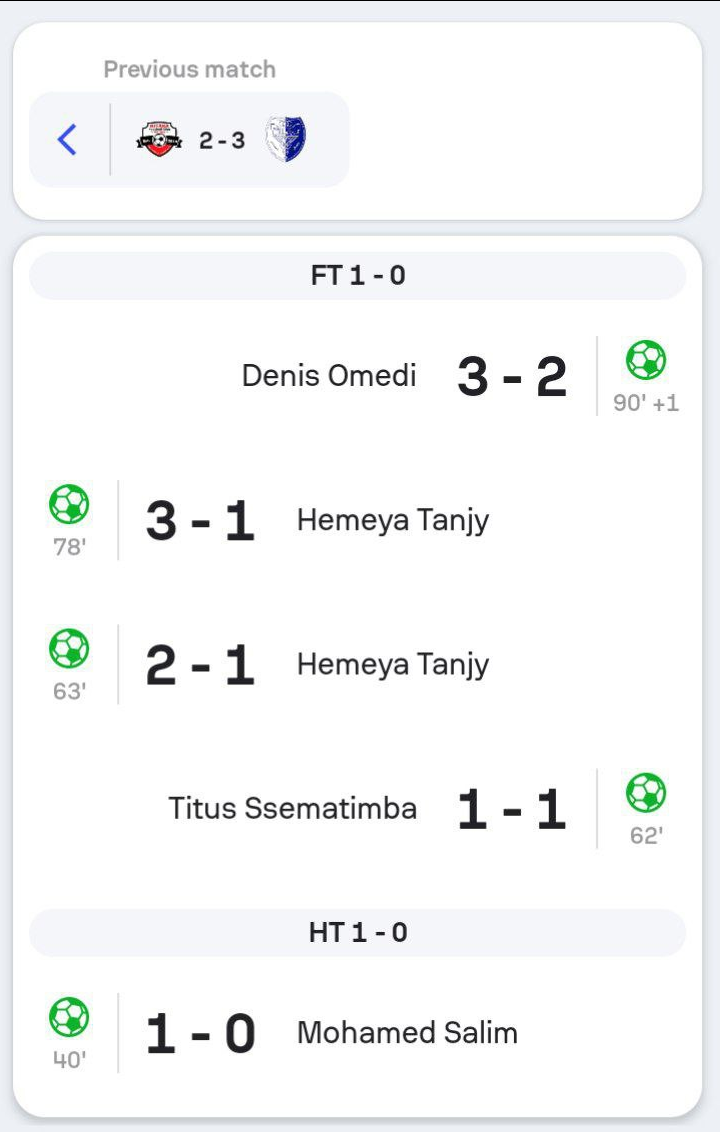Click the 3 - 2 score of the stoppage-time goal
The width and height of the screenshot is (720, 1132).
coord(512,377)
